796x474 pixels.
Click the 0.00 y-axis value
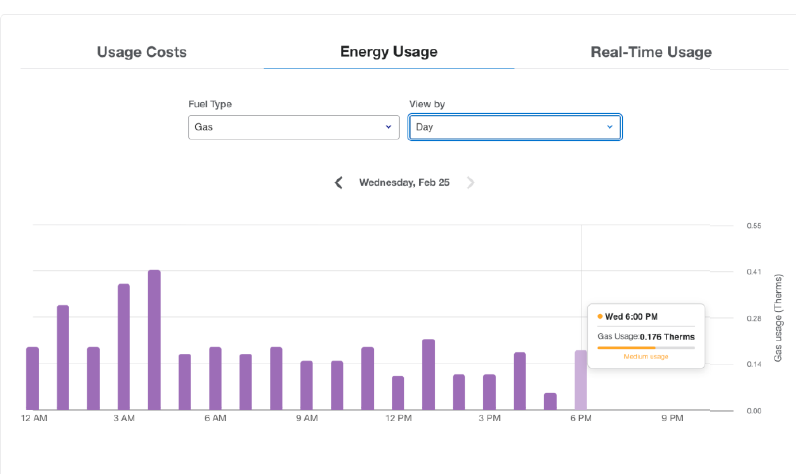tap(754, 411)
